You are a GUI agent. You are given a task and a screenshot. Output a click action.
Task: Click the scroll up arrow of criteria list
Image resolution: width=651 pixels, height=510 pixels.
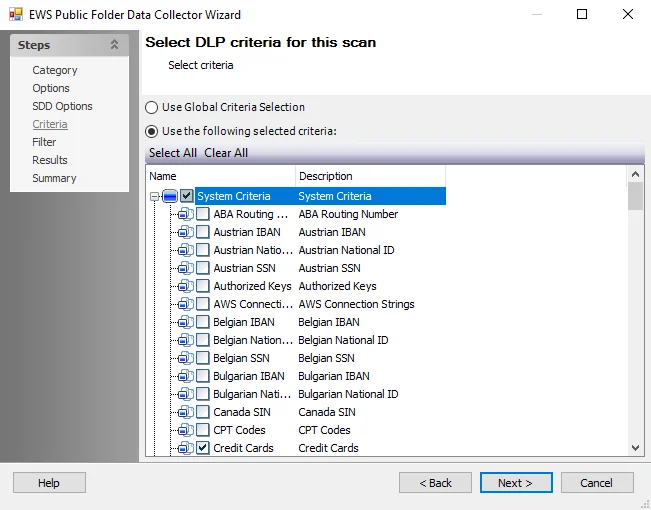[x=635, y=174]
